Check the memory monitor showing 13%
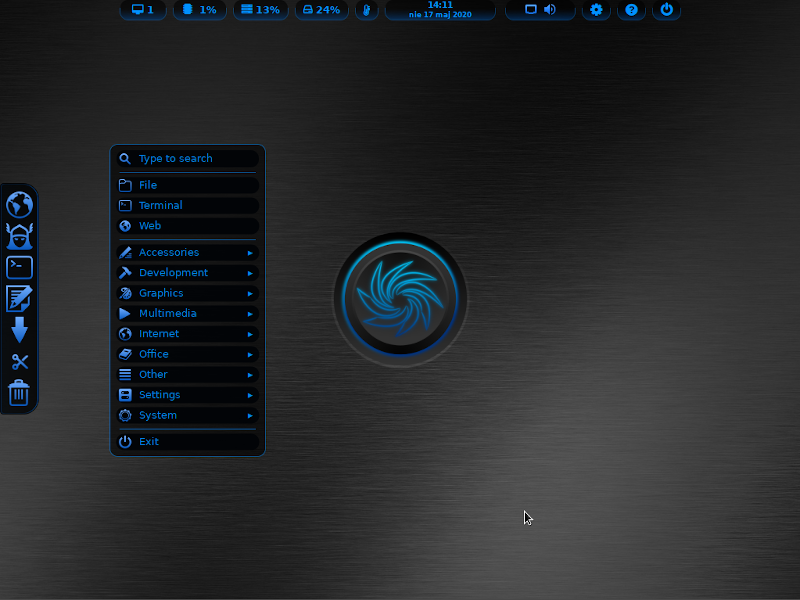The height and width of the screenshot is (600, 800). pos(261,11)
